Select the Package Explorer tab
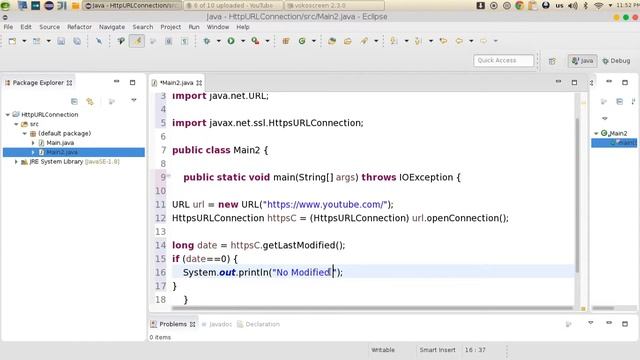 [38, 82]
